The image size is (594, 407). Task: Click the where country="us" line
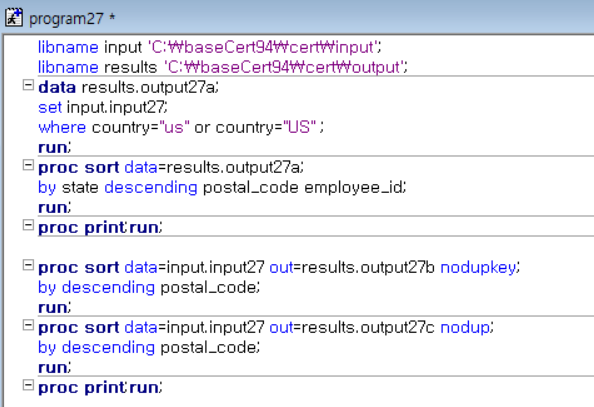pos(181,127)
